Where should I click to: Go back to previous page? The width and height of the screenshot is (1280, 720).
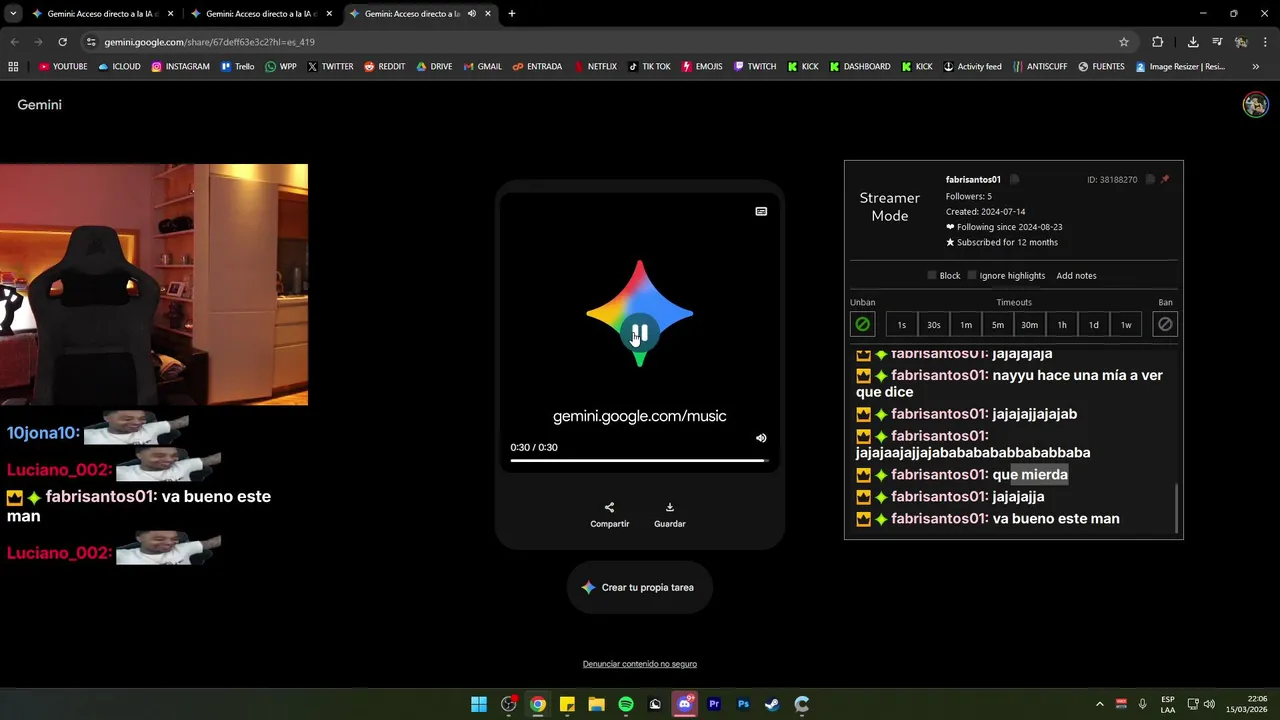click(14, 42)
